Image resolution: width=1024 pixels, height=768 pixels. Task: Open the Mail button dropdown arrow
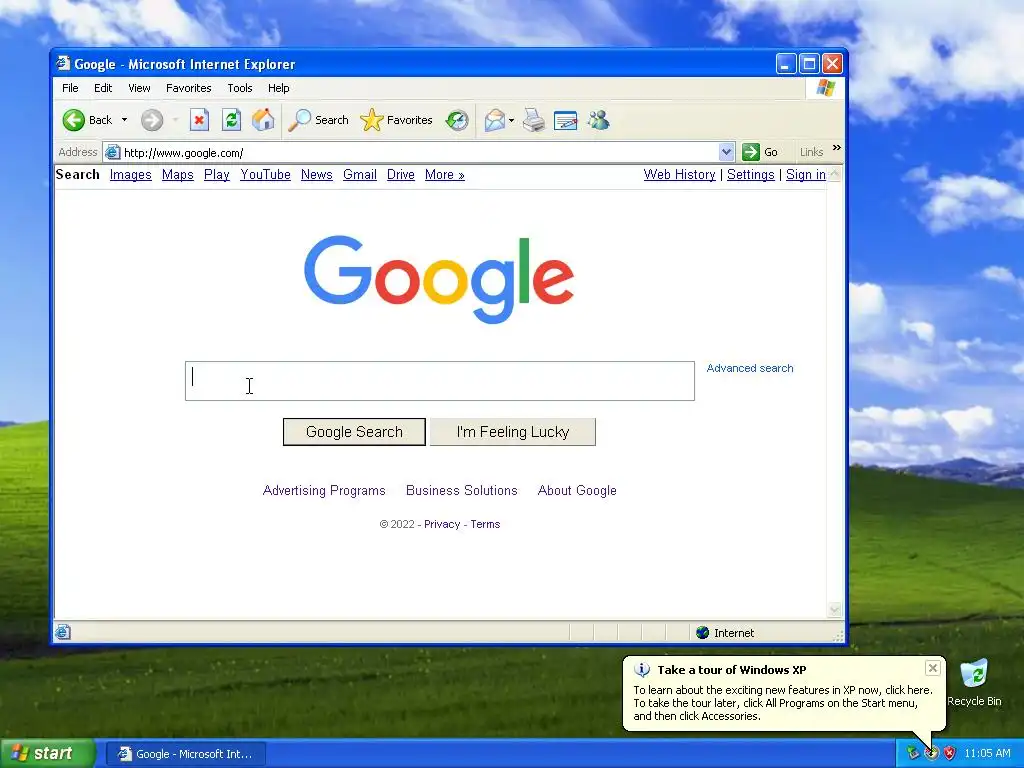(x=511, y=120)
